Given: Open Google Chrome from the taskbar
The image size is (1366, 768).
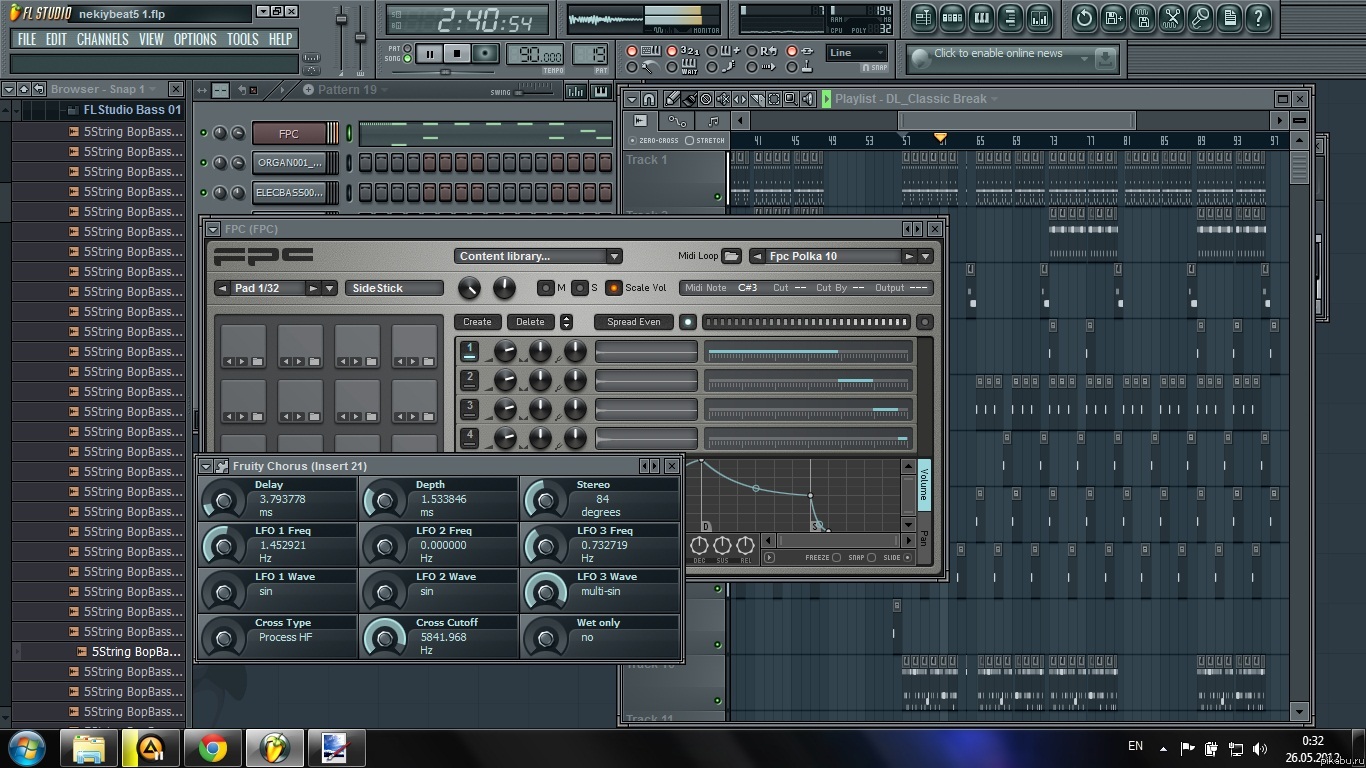Looking at the screenshot, I should [x=212, y=748].
